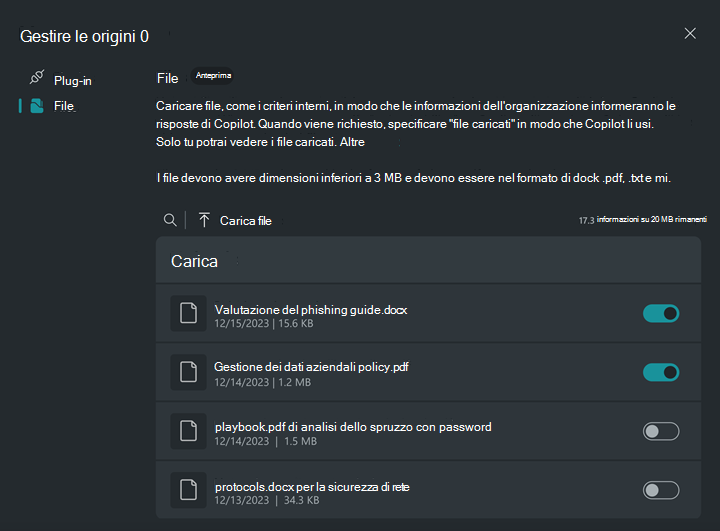Click the search magnifier icon
The width and height of the screenshot is (720, 531).
coord(170,220)
